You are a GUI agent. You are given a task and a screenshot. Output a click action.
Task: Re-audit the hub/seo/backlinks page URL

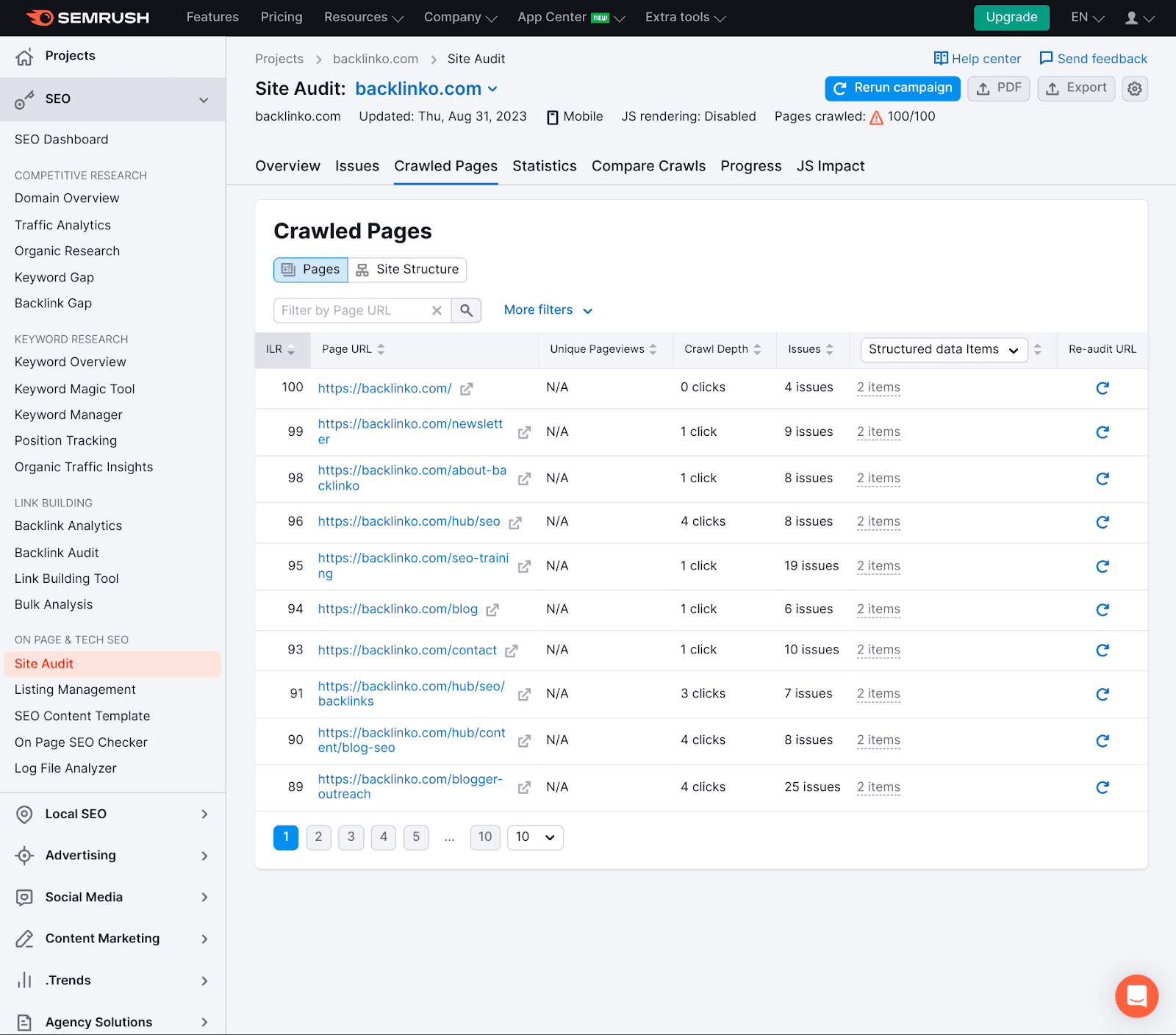point(1102,694)
